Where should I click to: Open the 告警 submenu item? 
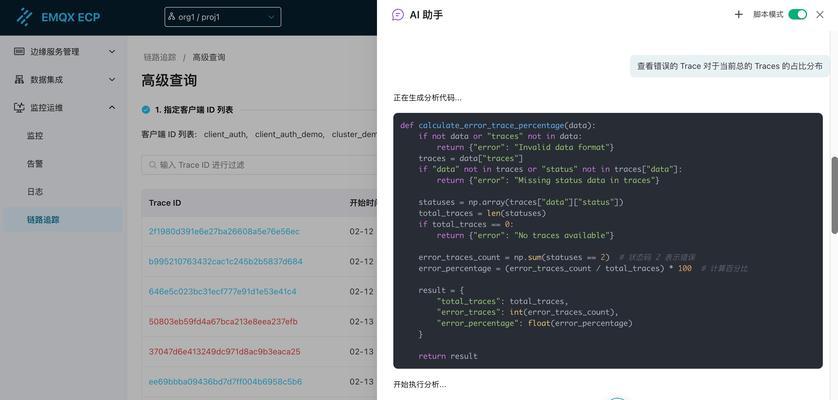click(x=35, y=164)
